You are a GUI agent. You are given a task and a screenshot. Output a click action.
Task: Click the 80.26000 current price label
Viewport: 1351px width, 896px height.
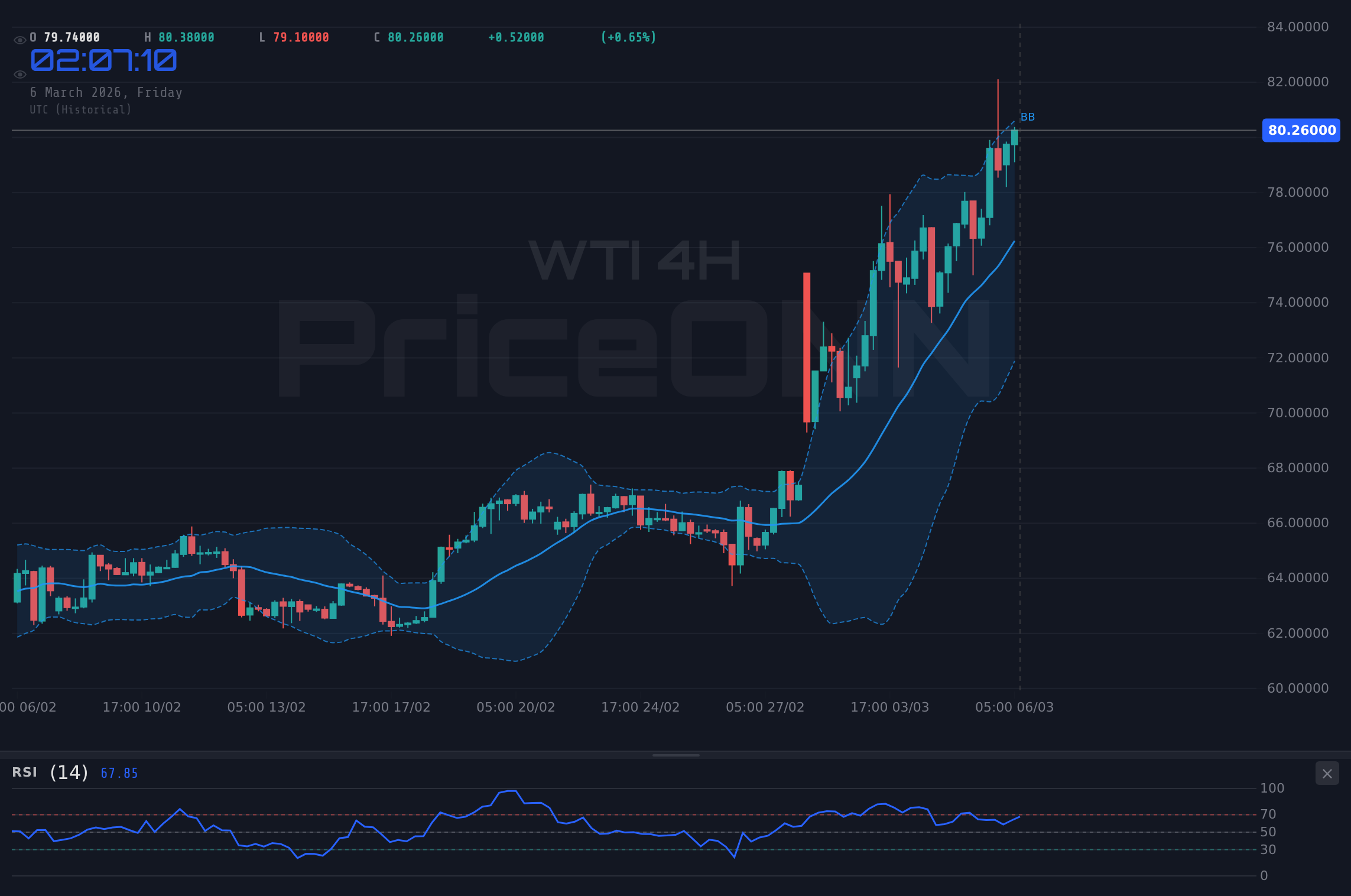[1301, 130]
